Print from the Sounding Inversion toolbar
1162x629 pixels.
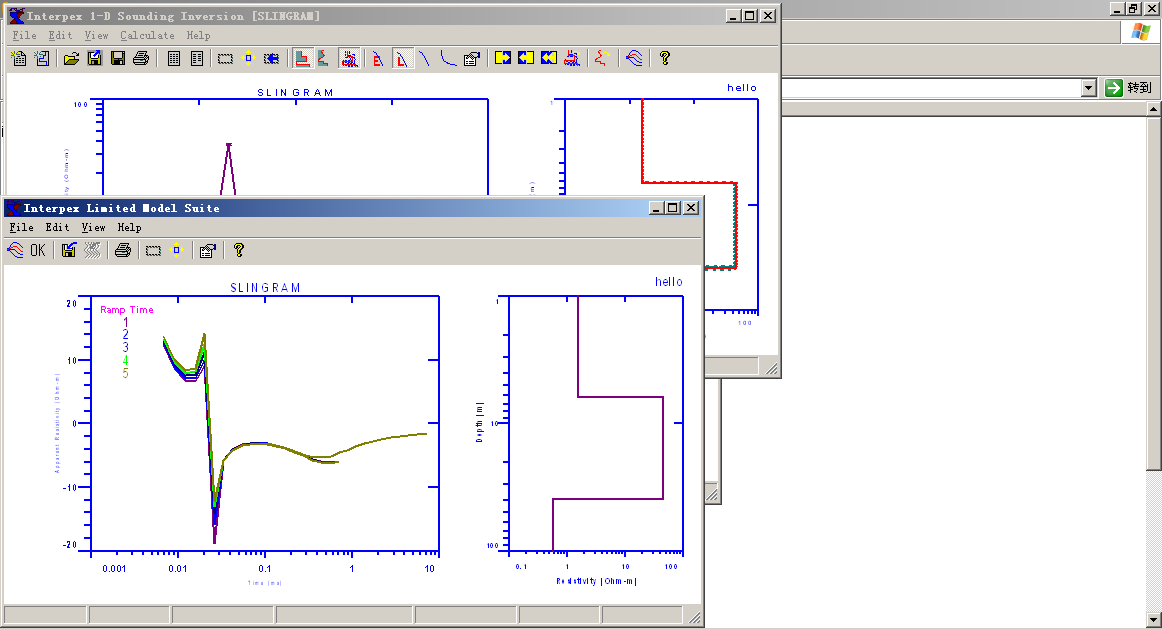(x=141, y=59)
